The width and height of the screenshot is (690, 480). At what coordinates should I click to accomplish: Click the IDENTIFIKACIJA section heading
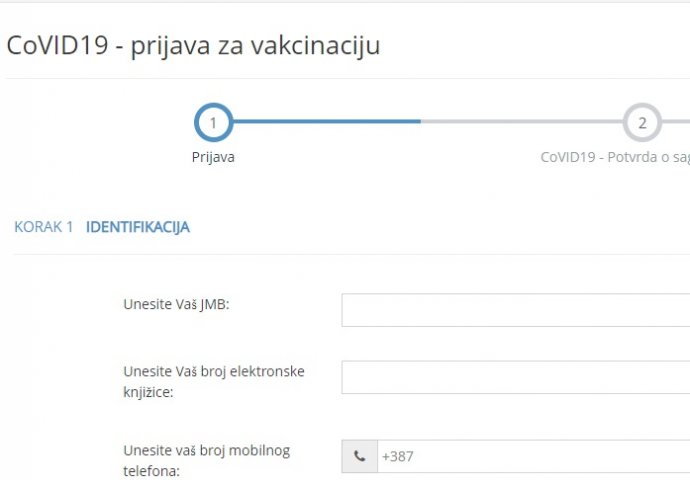pos(138,227)
